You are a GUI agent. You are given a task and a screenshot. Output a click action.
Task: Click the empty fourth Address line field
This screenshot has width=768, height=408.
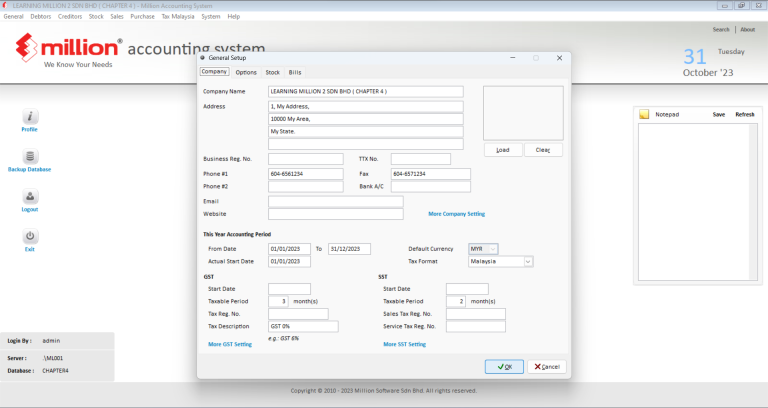(x=366, y=144)
